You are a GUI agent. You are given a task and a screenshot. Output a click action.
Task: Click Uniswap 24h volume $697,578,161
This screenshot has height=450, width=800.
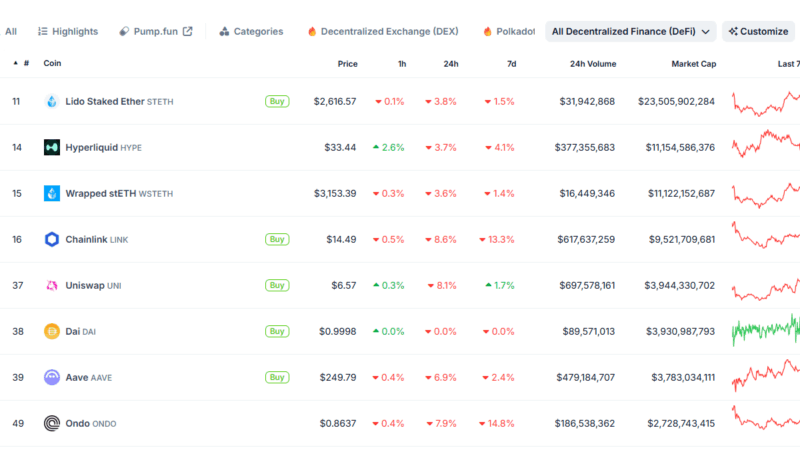587,285
